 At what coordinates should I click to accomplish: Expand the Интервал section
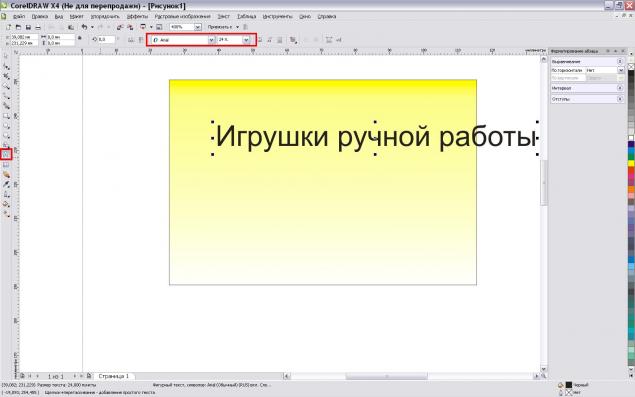coord(620,88)
